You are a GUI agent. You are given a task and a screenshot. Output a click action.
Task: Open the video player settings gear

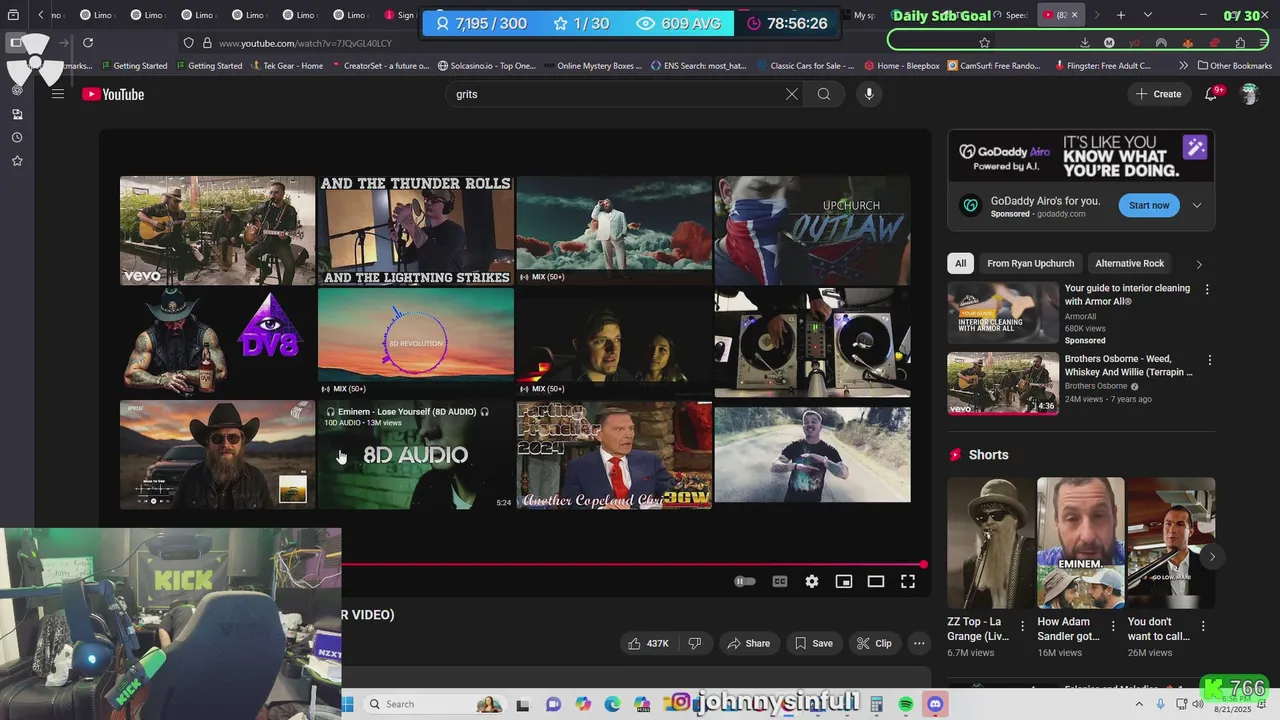pos(812,581)
